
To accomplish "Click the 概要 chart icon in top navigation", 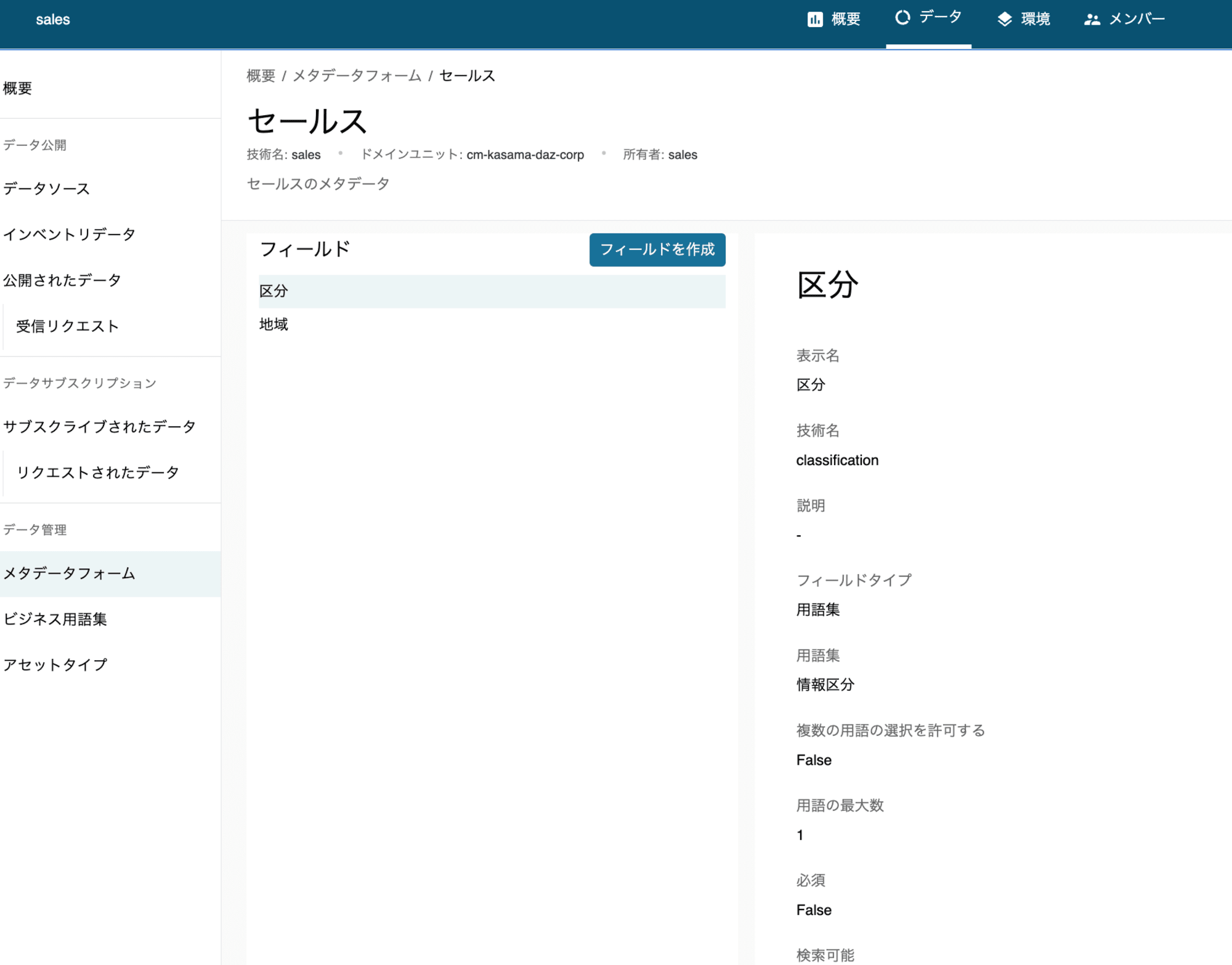I will [815, 20].
